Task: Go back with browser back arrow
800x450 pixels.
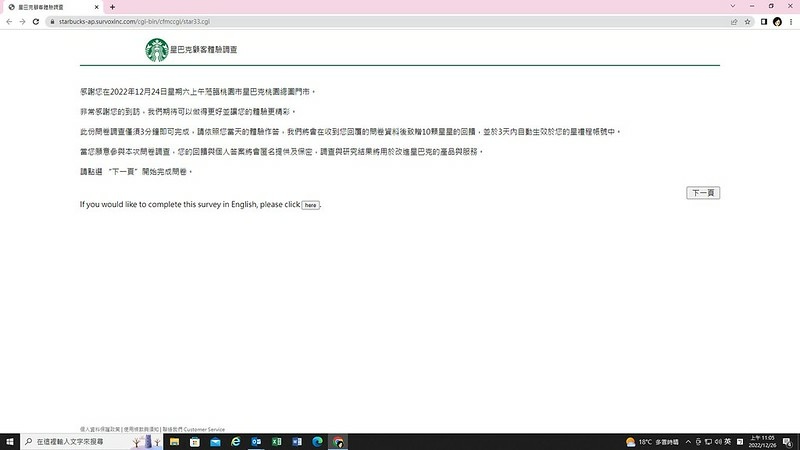Action: 9,21
